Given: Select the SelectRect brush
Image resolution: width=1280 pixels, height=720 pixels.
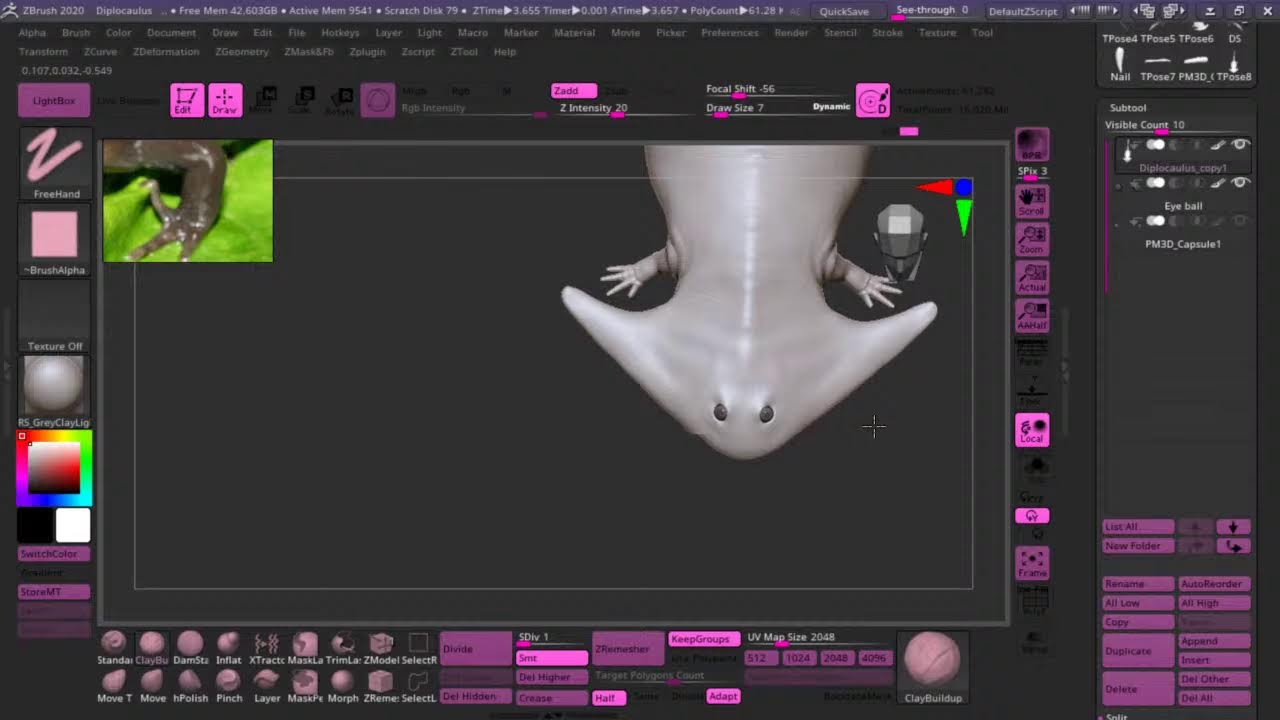Looking at the screenshot, I should (418, 648).
